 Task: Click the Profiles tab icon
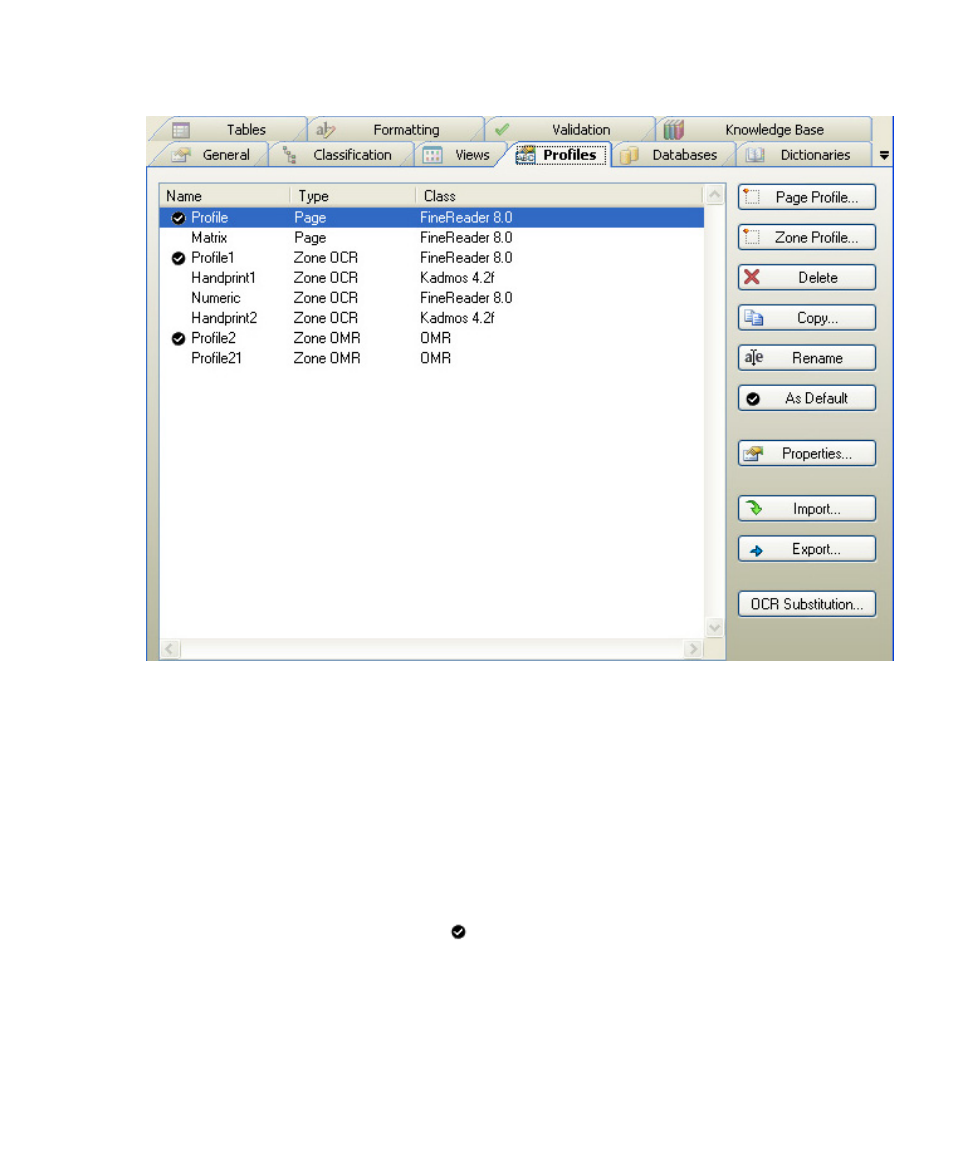pyautogui.click(x=525, y=154)
